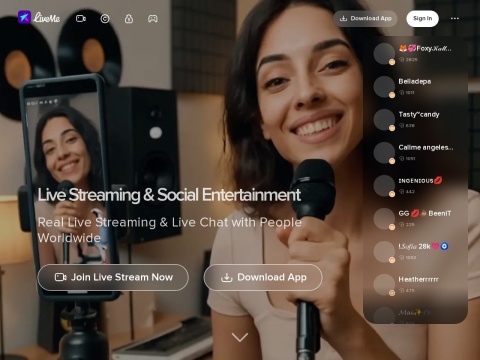Open GG BeenIT streamer avatar
The image size is (480, 360).
384,218
